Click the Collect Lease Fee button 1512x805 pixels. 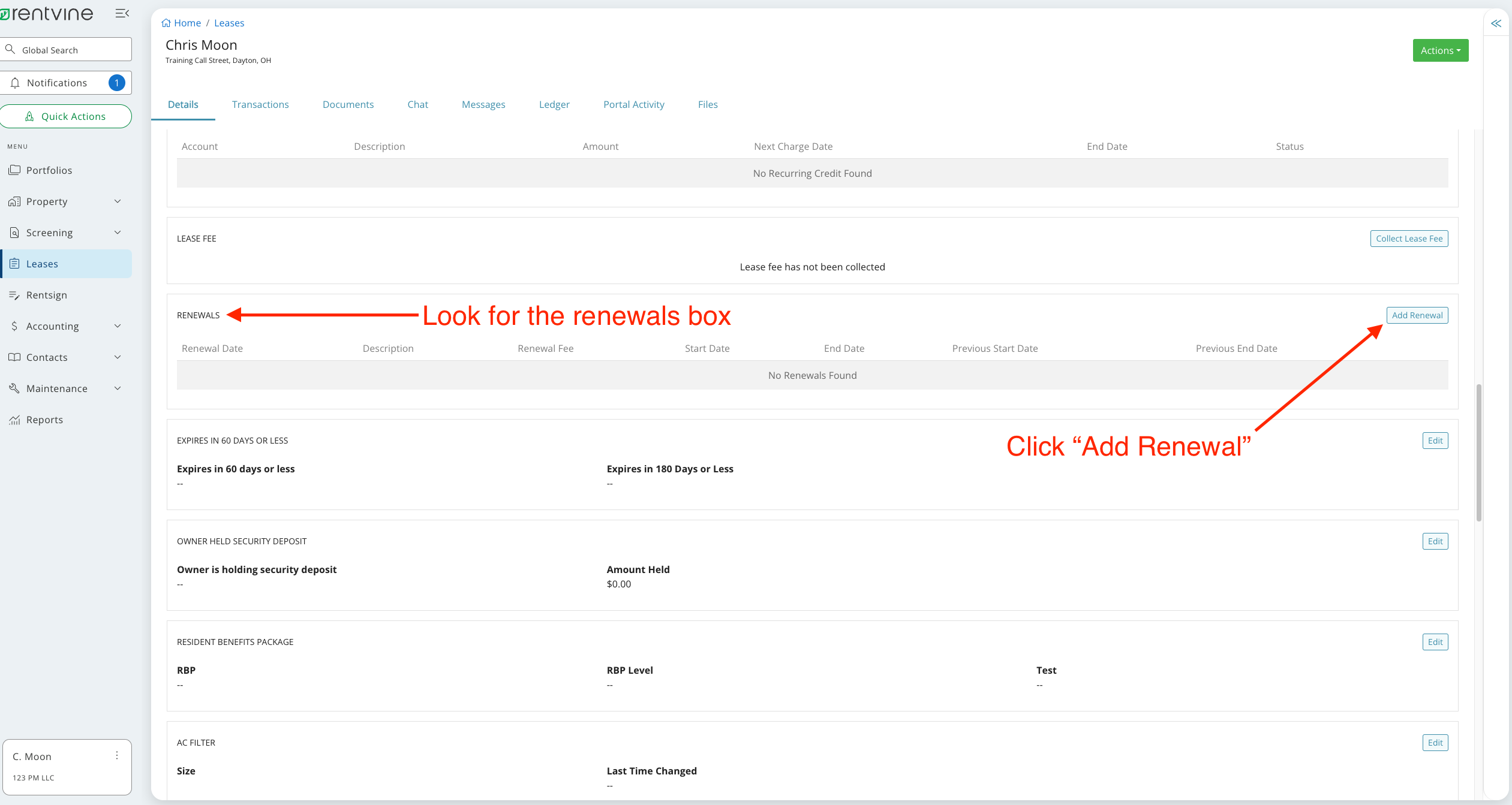pyautogui.click(x=1409, y=239)
